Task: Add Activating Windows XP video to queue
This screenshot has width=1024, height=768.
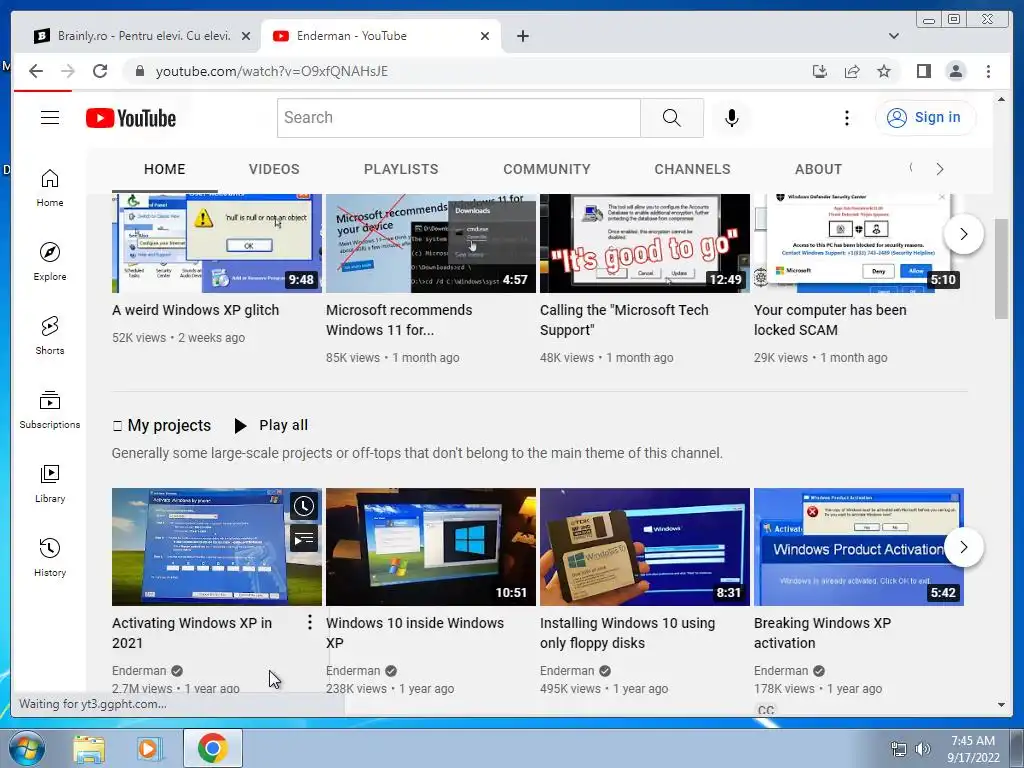Action: coord(304,539)
